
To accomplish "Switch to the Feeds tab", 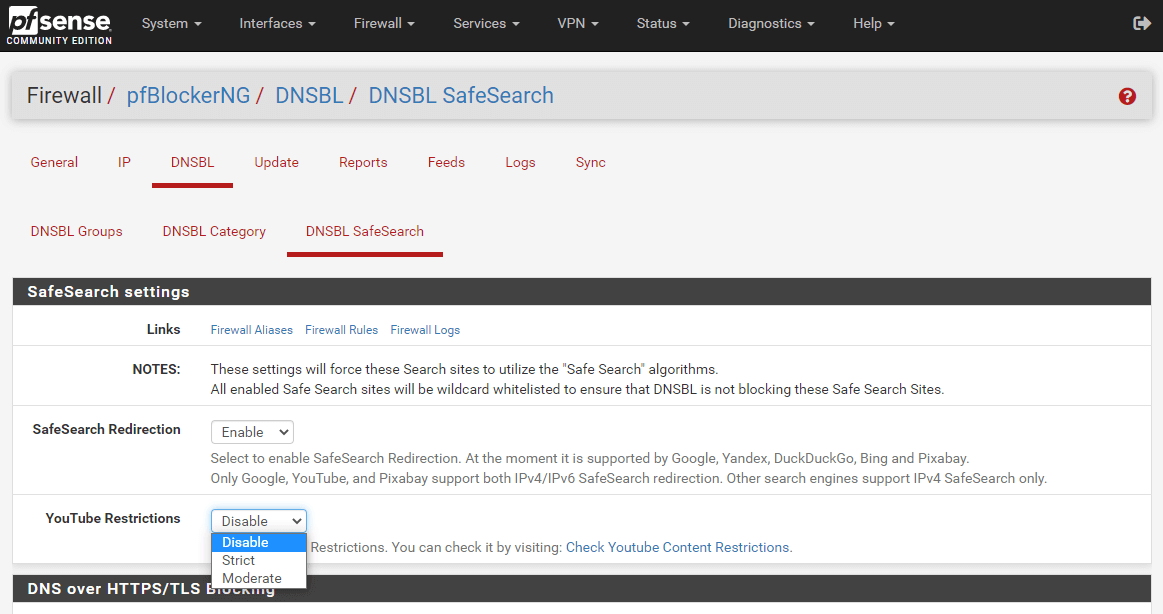I will coord(446,162).
